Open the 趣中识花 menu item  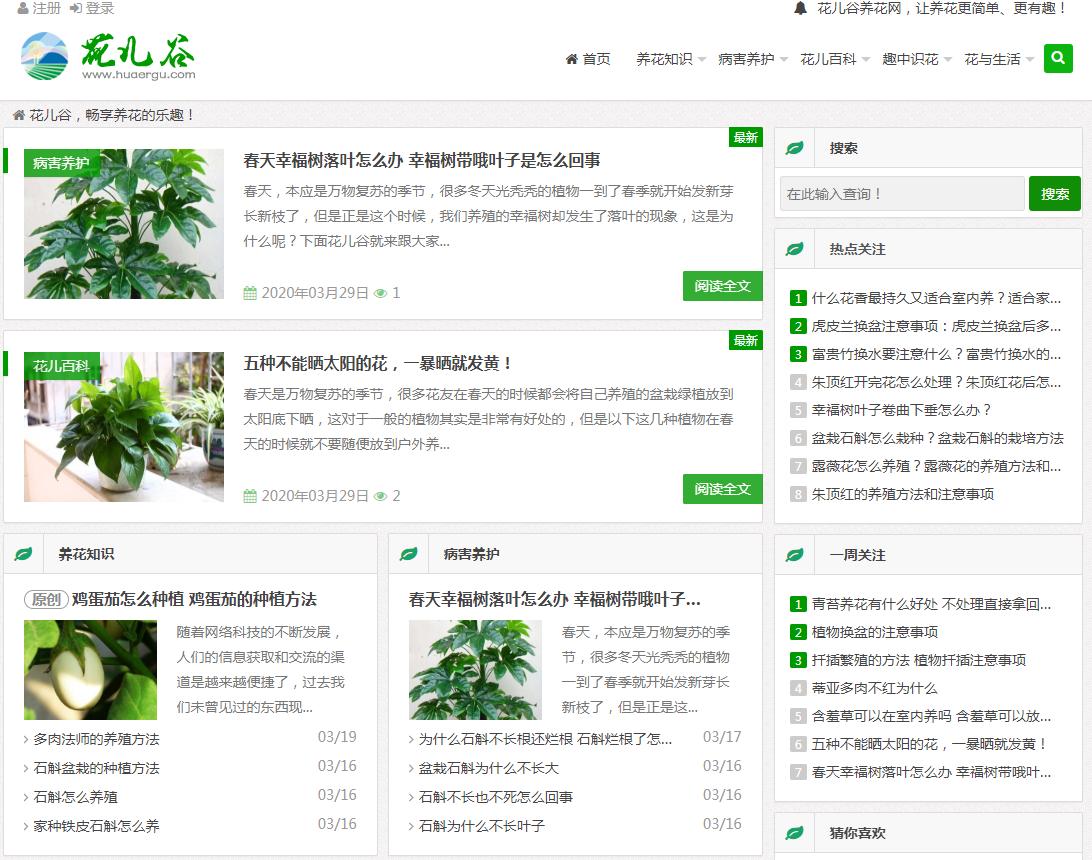coord(912,58)
